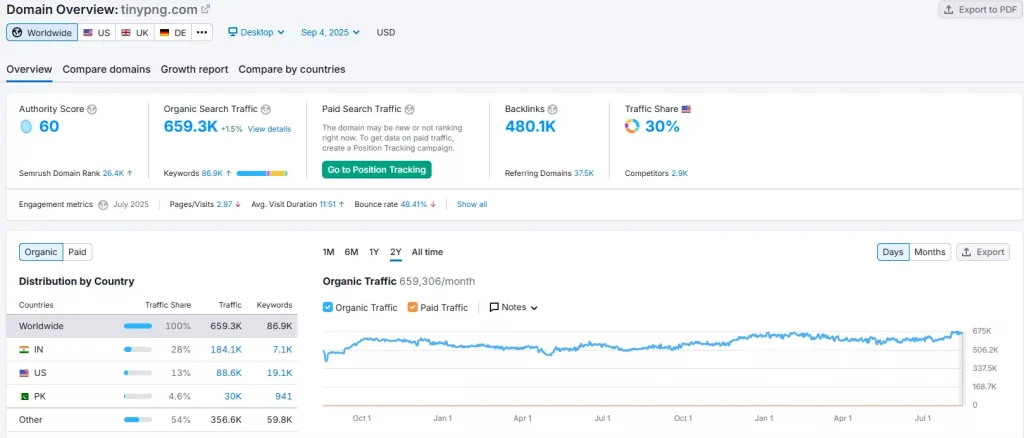This screenshot has width=1024, height=438.
Task: Select UK database button
Action: point(135,32)
